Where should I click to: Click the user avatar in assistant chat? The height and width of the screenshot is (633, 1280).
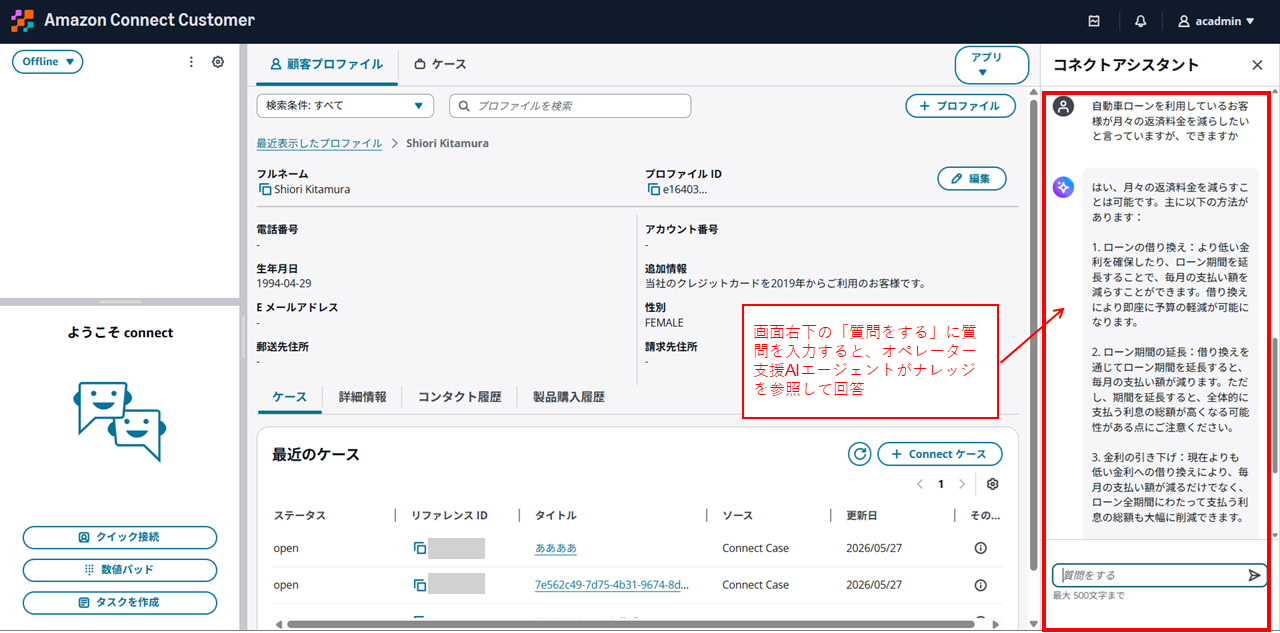(1064, 106)
